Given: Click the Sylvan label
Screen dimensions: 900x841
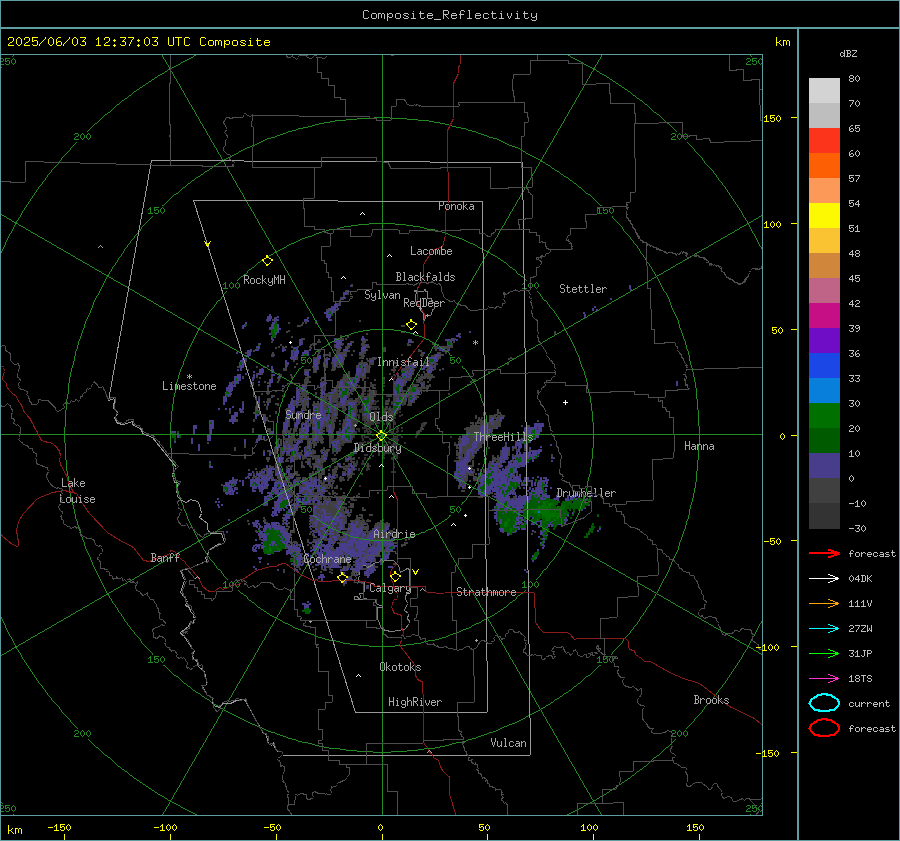Looking at the screenshot, I should click(x=382, y=295).
